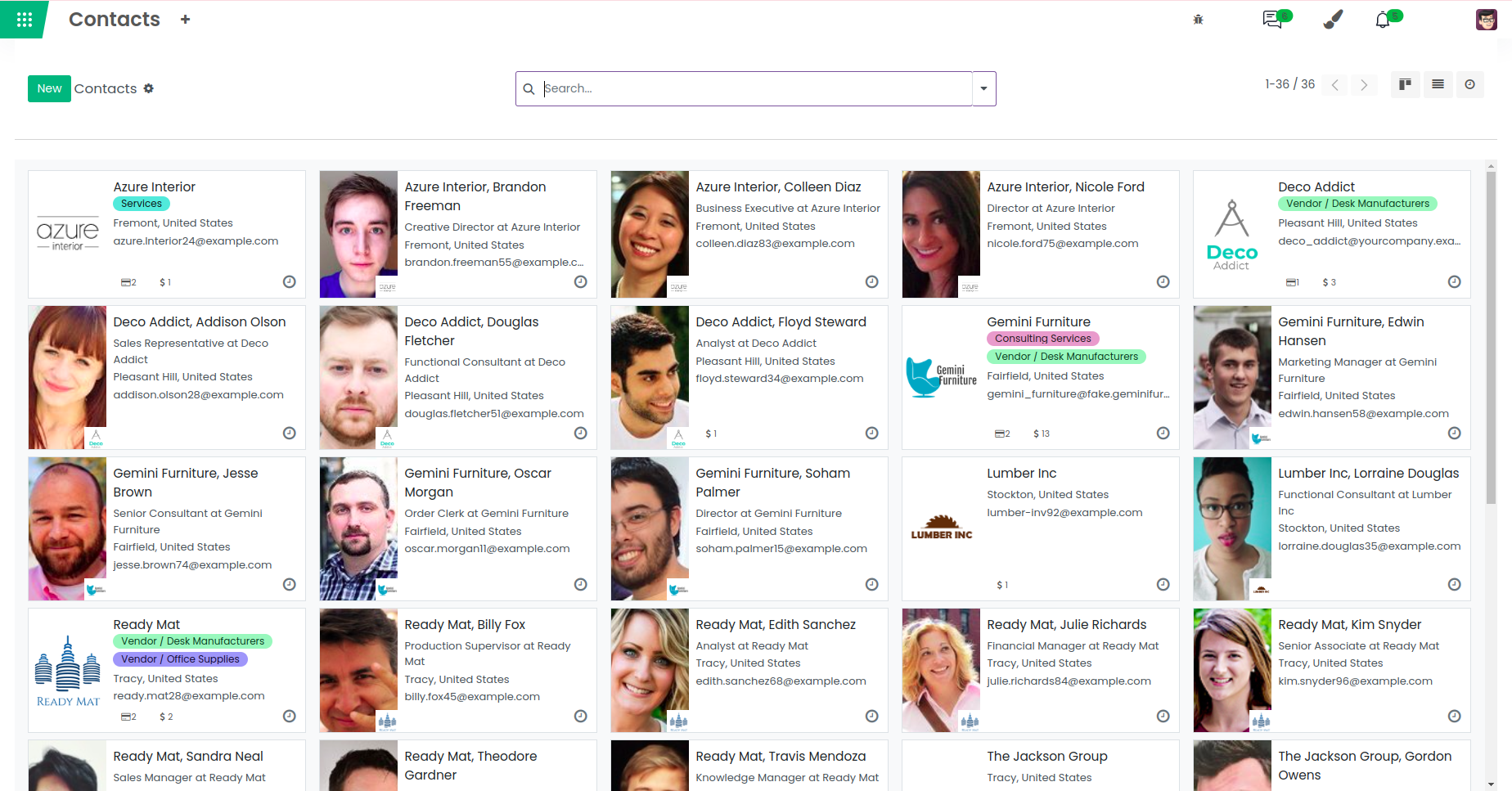Switch to Activity view
The height and width of the screenshot is (791, 1512).
1470,84
